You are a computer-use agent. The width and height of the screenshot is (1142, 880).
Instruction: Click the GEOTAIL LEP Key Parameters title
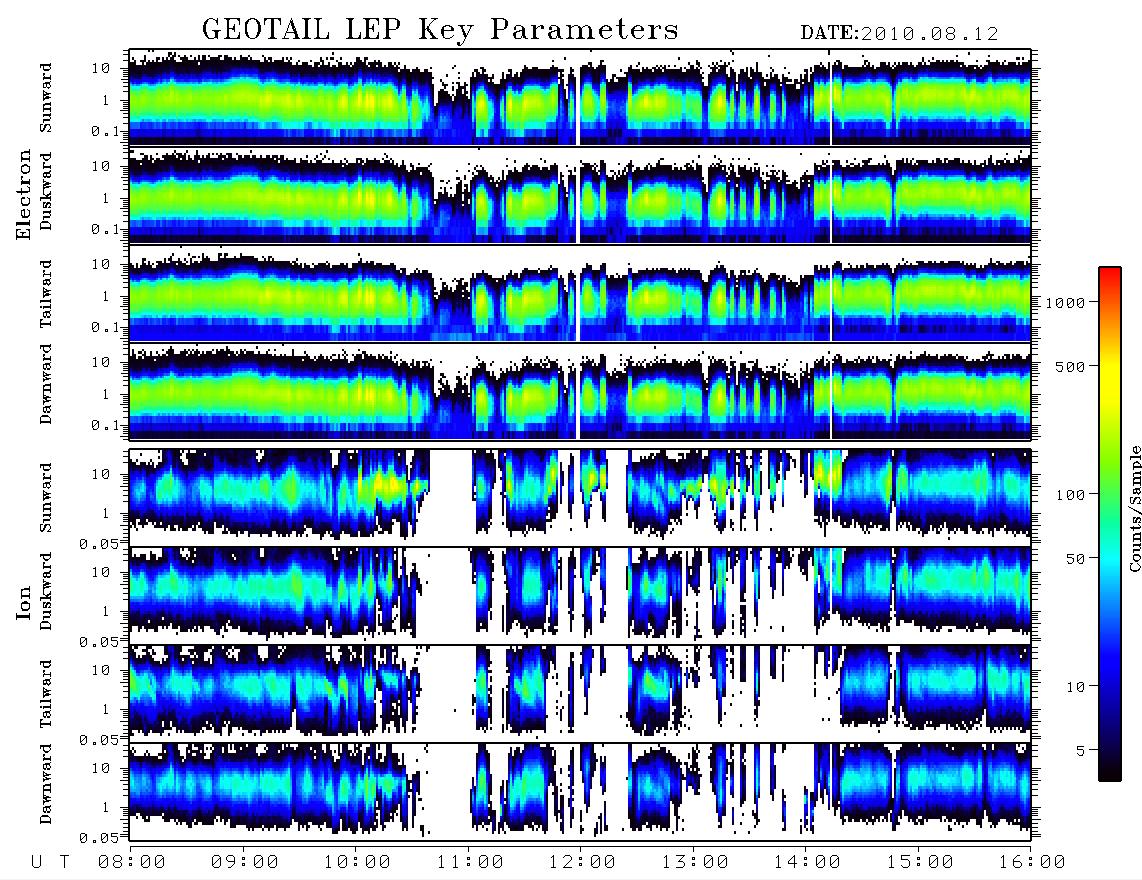tap(440, 31)
